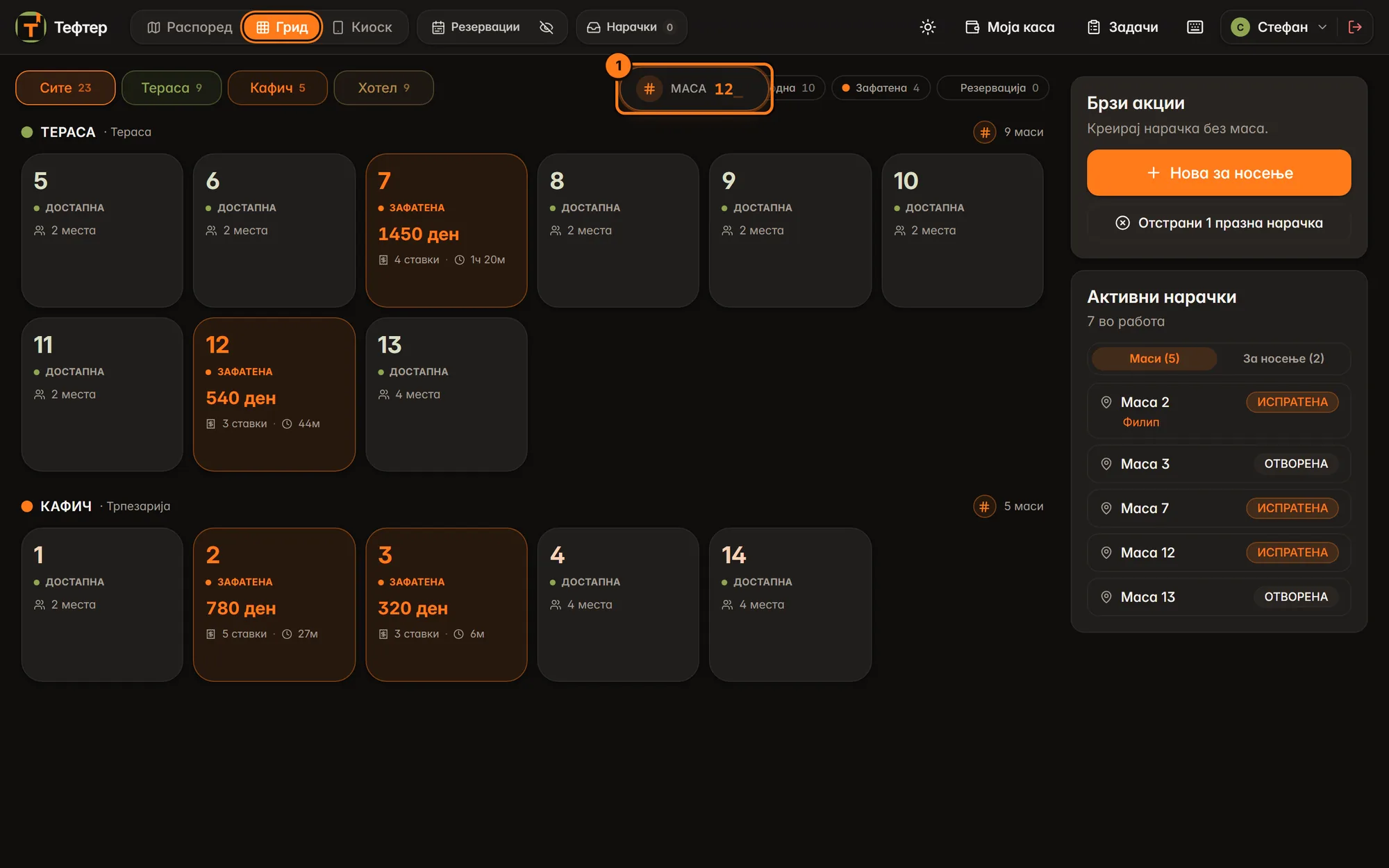Viewport: 1389px width, 868px height.
Task: Filter by Хотел zone
Action: (x=383, y=87)
